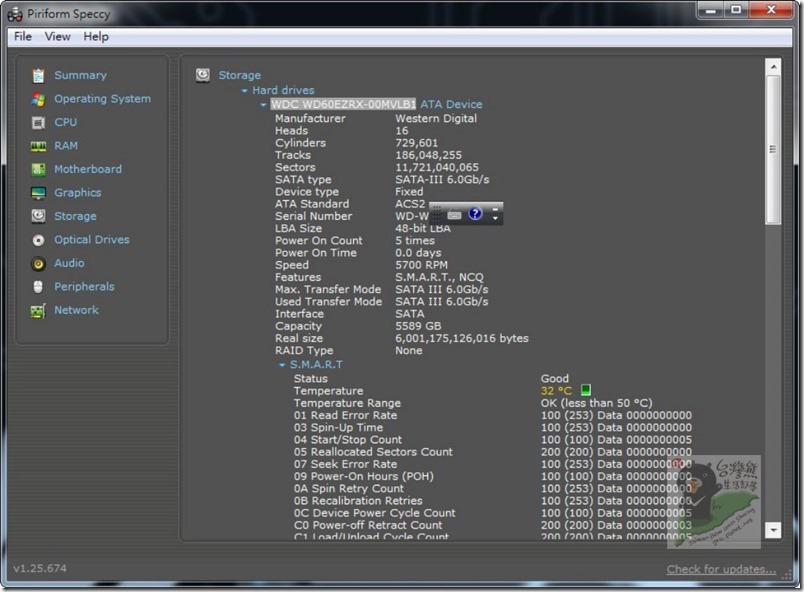This screenshot has width=804, height=592.
Task: Click the Summary clipboard icon in sidebar
Action: click(38, 75)
